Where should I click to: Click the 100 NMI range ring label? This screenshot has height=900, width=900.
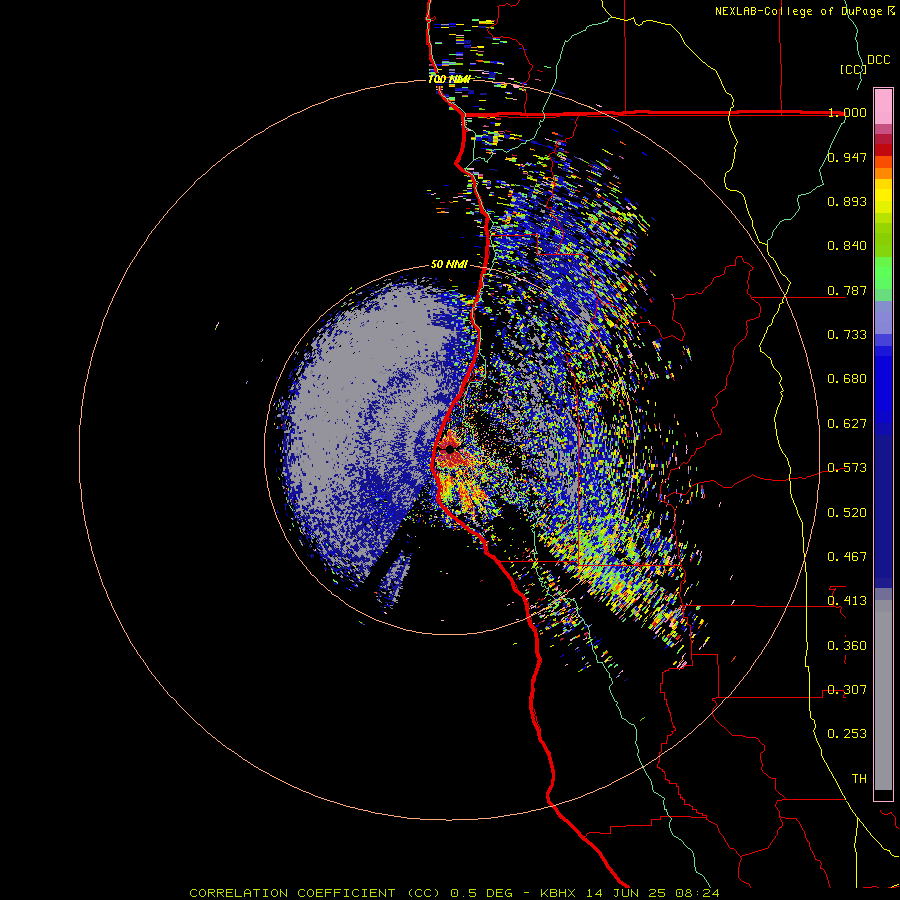(x=449, y=79)
